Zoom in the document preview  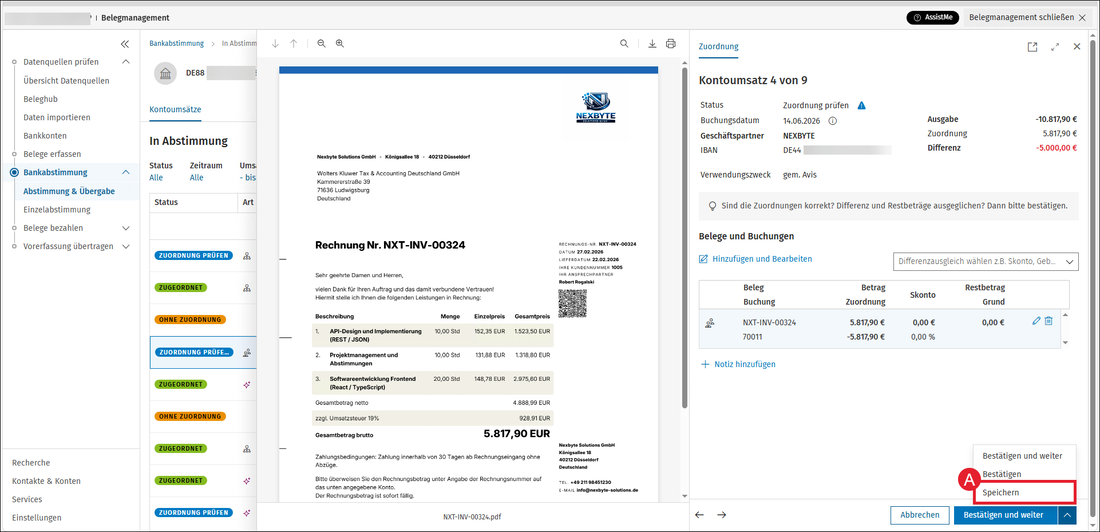[340, 44]
